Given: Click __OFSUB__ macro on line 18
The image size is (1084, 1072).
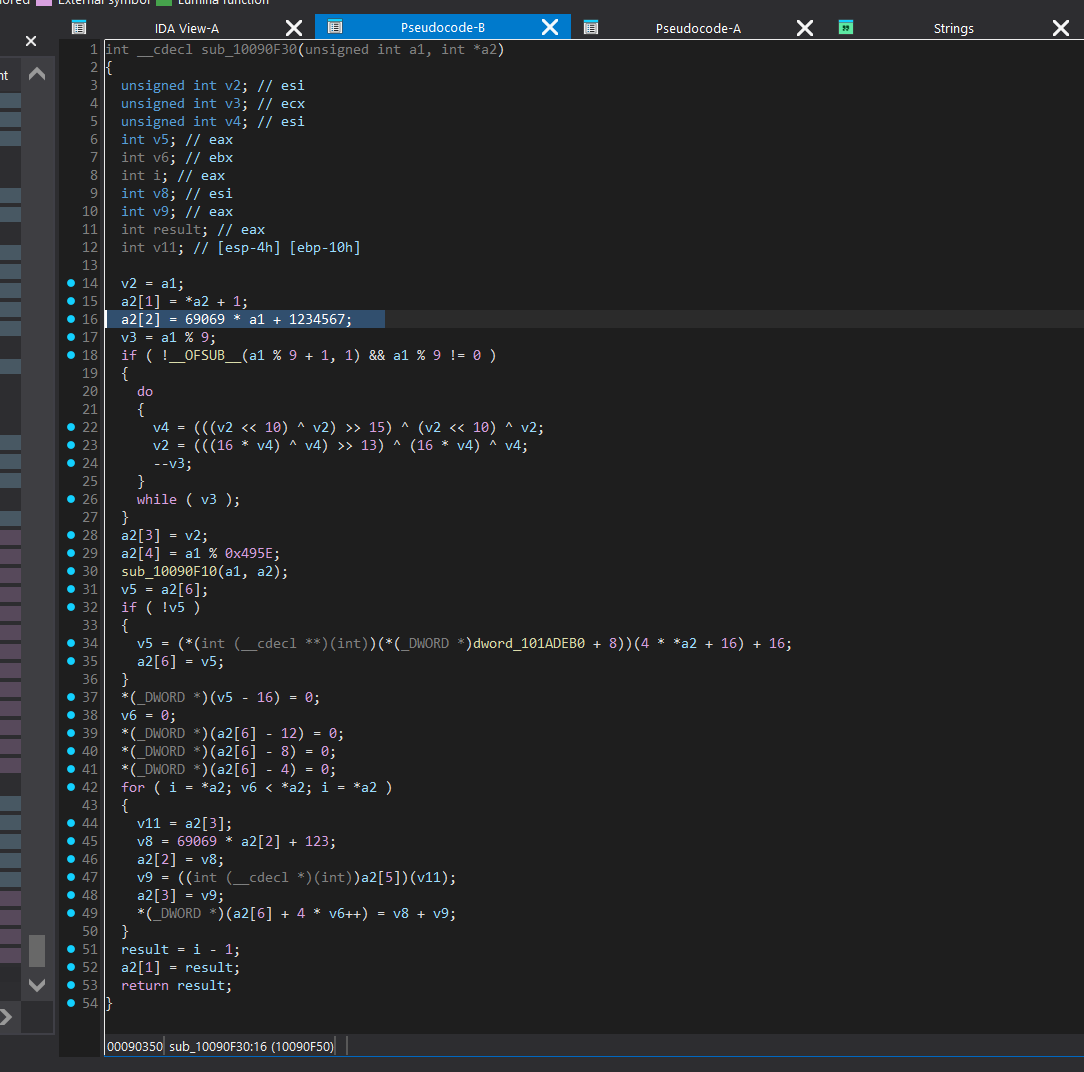Looking at the screenshot, I should (x=205, y=355).
